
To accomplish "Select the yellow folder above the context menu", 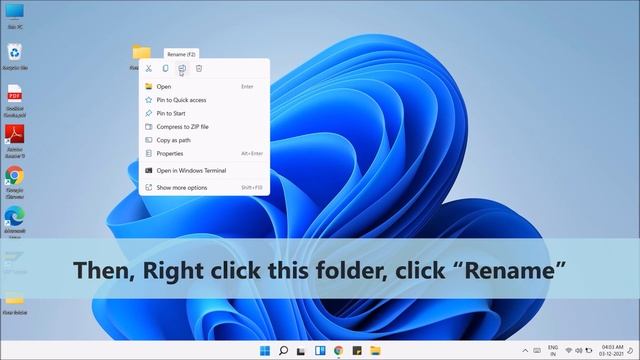I will [x=141, y=52].
